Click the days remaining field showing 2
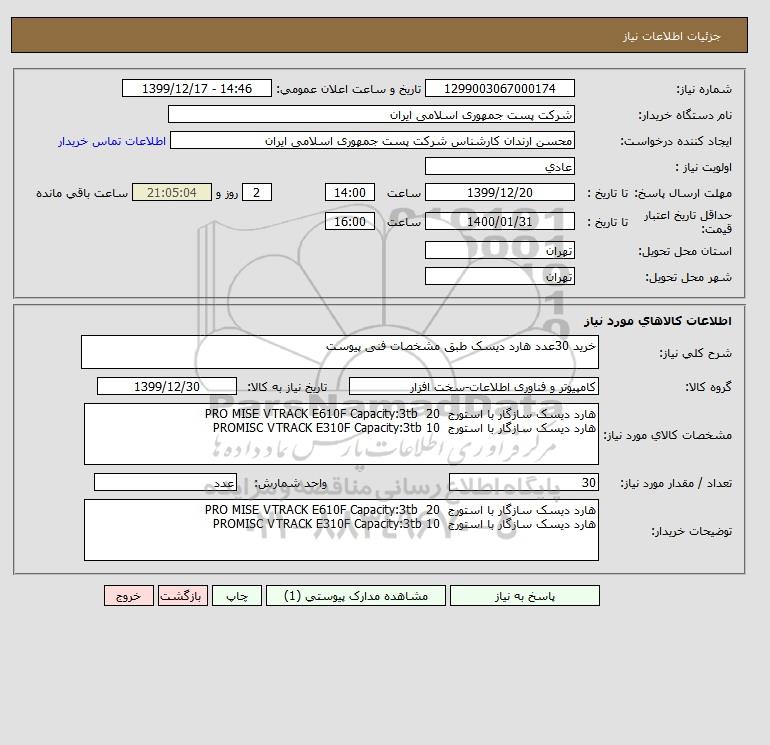 point(256,193)
